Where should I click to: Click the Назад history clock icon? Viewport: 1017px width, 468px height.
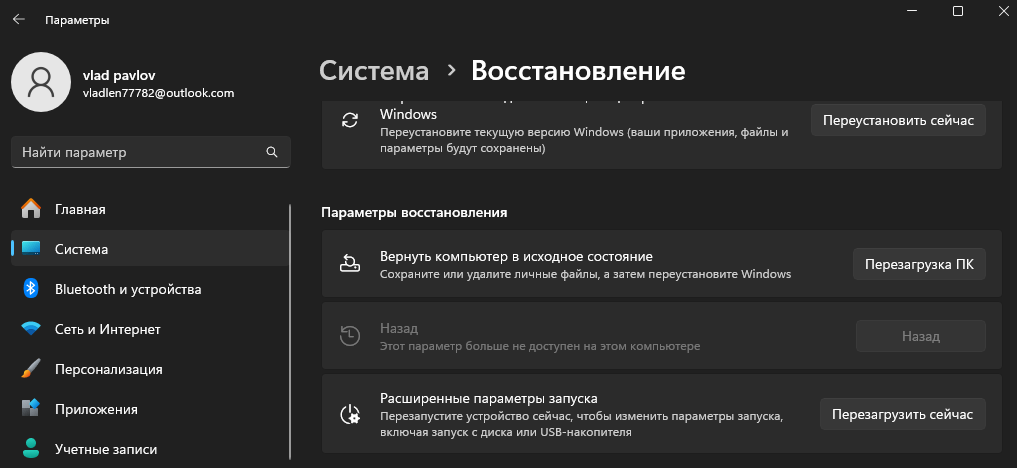[350, 336]
